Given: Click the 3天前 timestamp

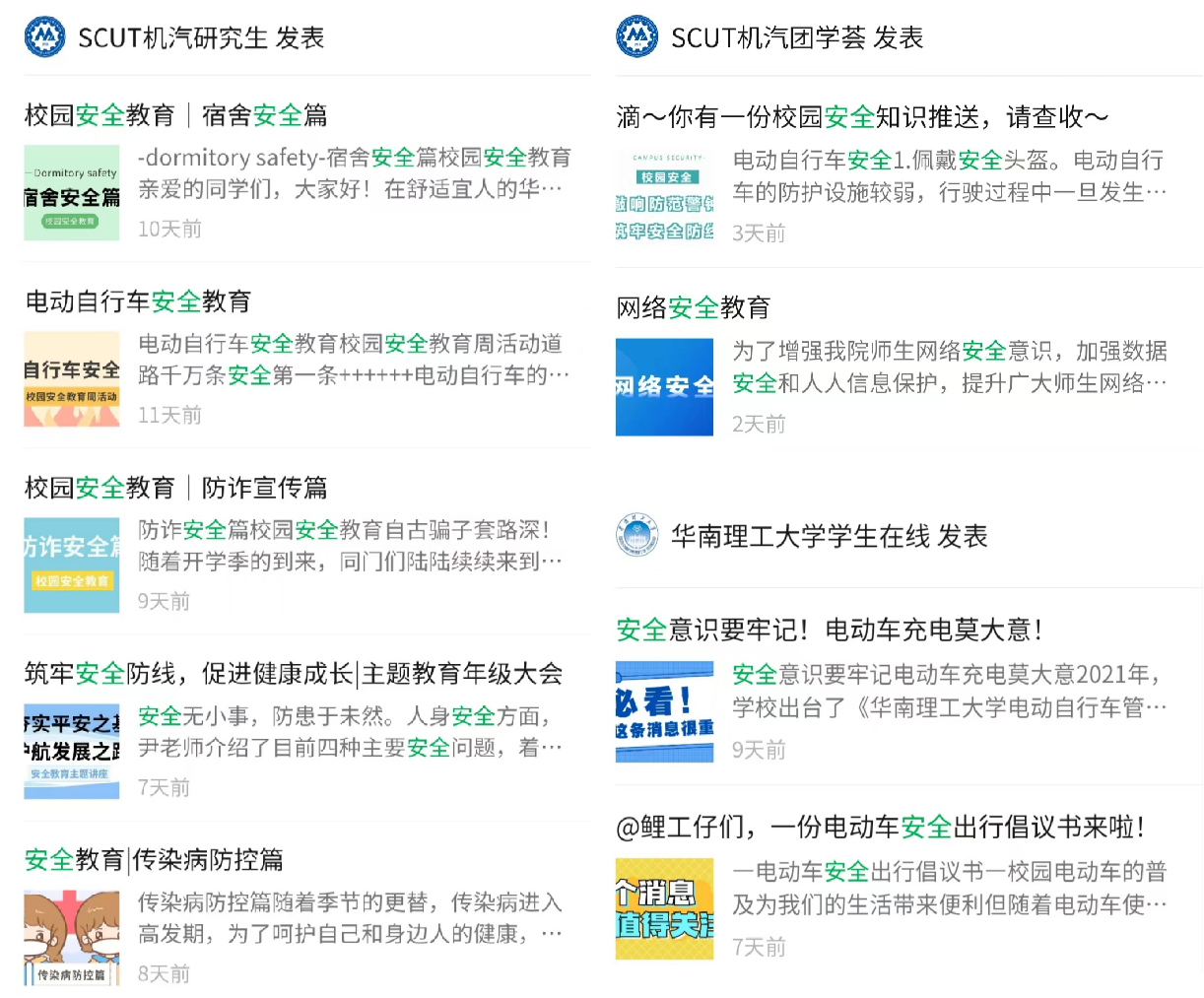Looking at the screenshot, I should 759,233.
